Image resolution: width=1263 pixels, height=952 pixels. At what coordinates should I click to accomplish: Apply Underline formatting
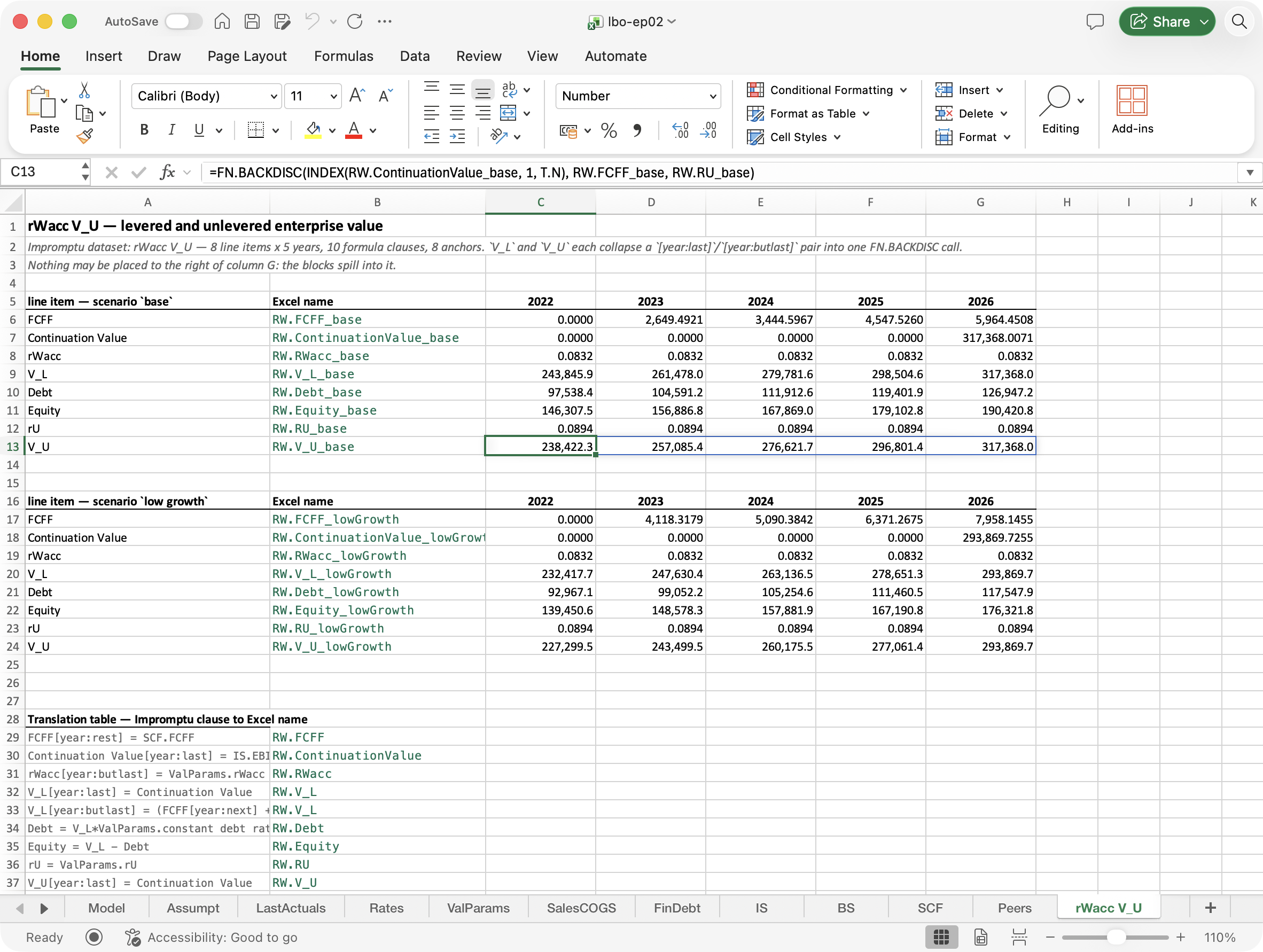click(x=199, y=130)
